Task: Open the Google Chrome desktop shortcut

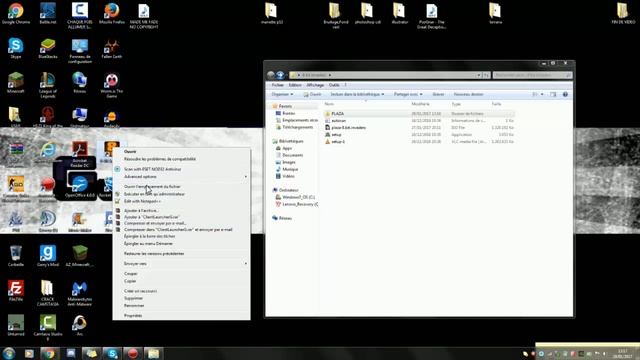Action: pos(16,13)
